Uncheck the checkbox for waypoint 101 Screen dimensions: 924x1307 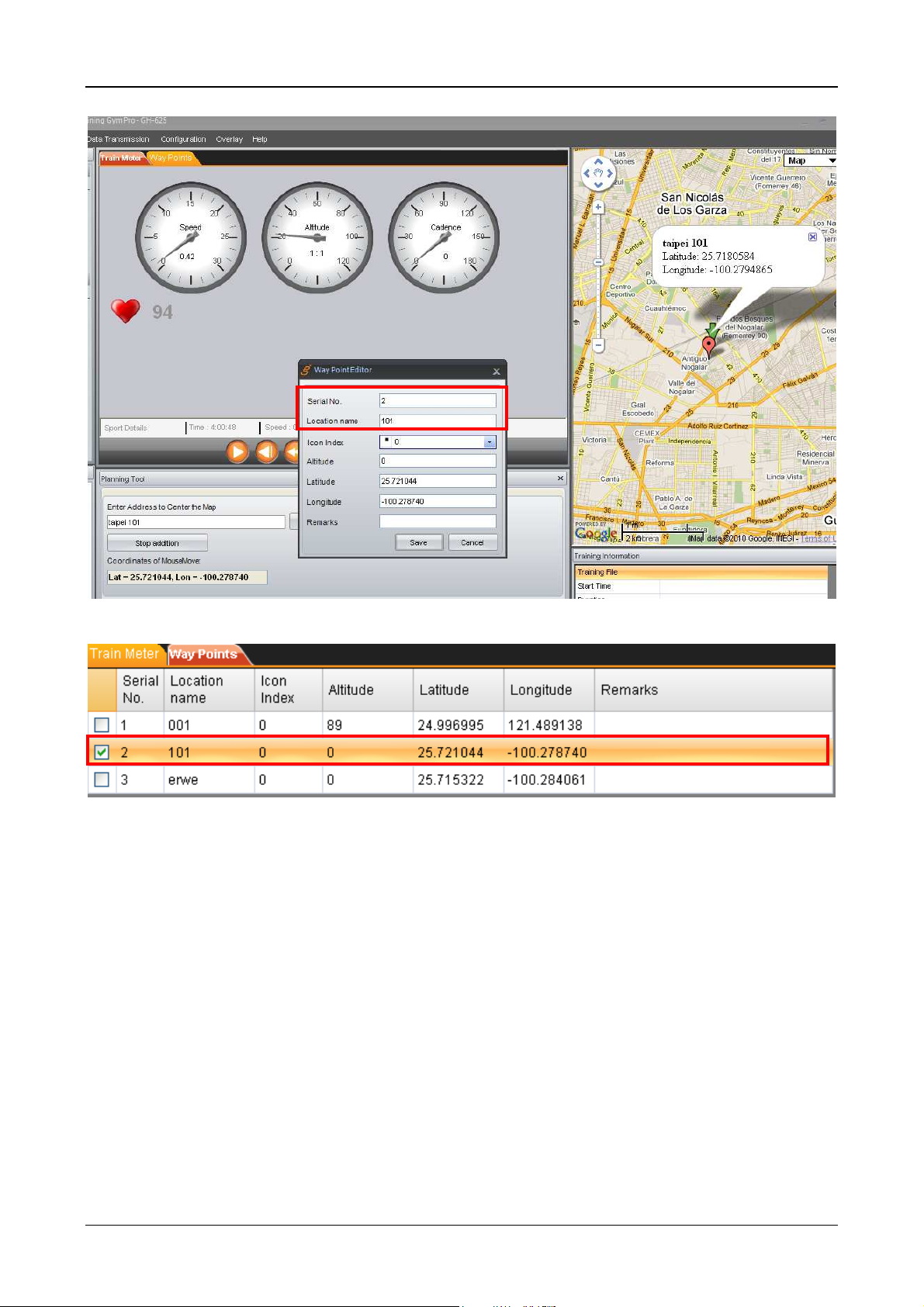[102, 752]
